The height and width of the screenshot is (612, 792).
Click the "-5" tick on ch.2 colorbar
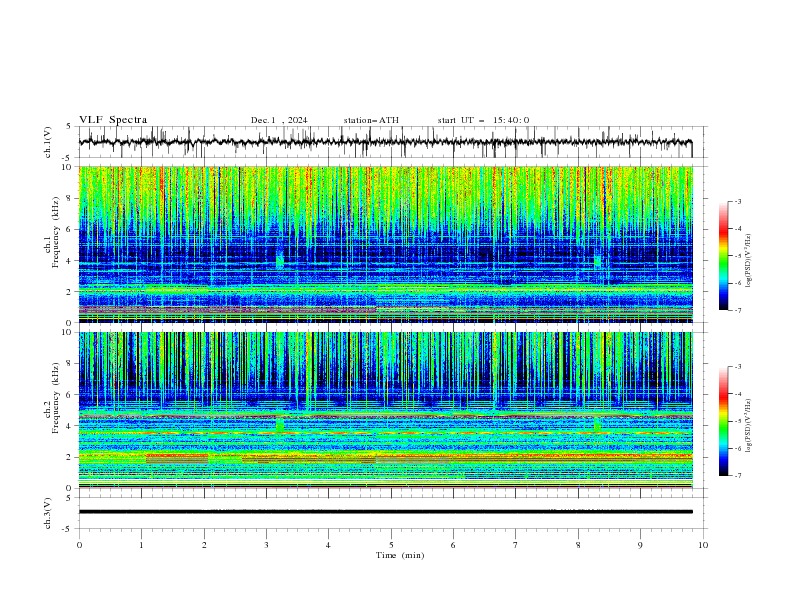click(737, 421)
